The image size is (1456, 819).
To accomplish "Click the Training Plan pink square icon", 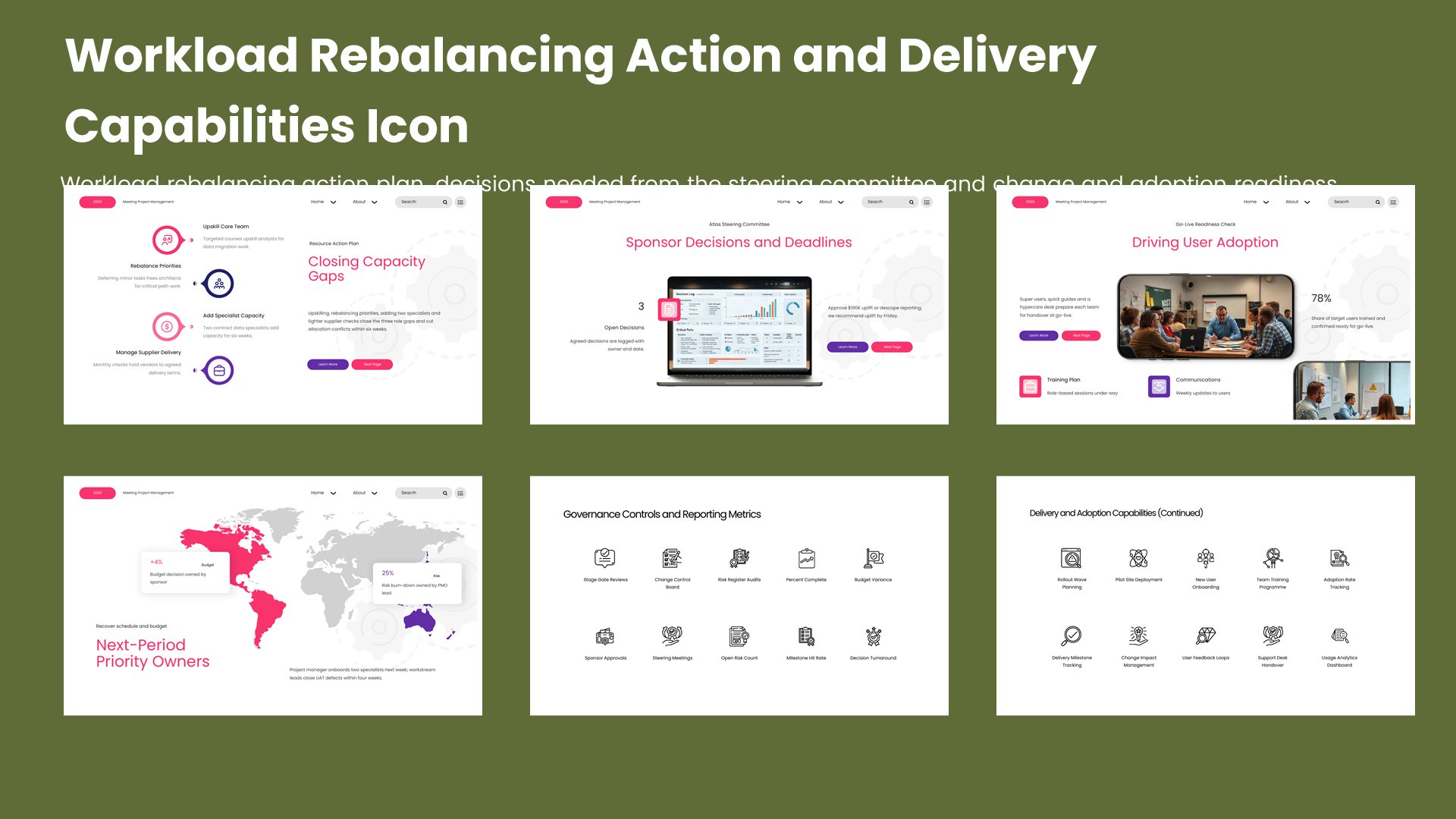I will click(1030, 387).
